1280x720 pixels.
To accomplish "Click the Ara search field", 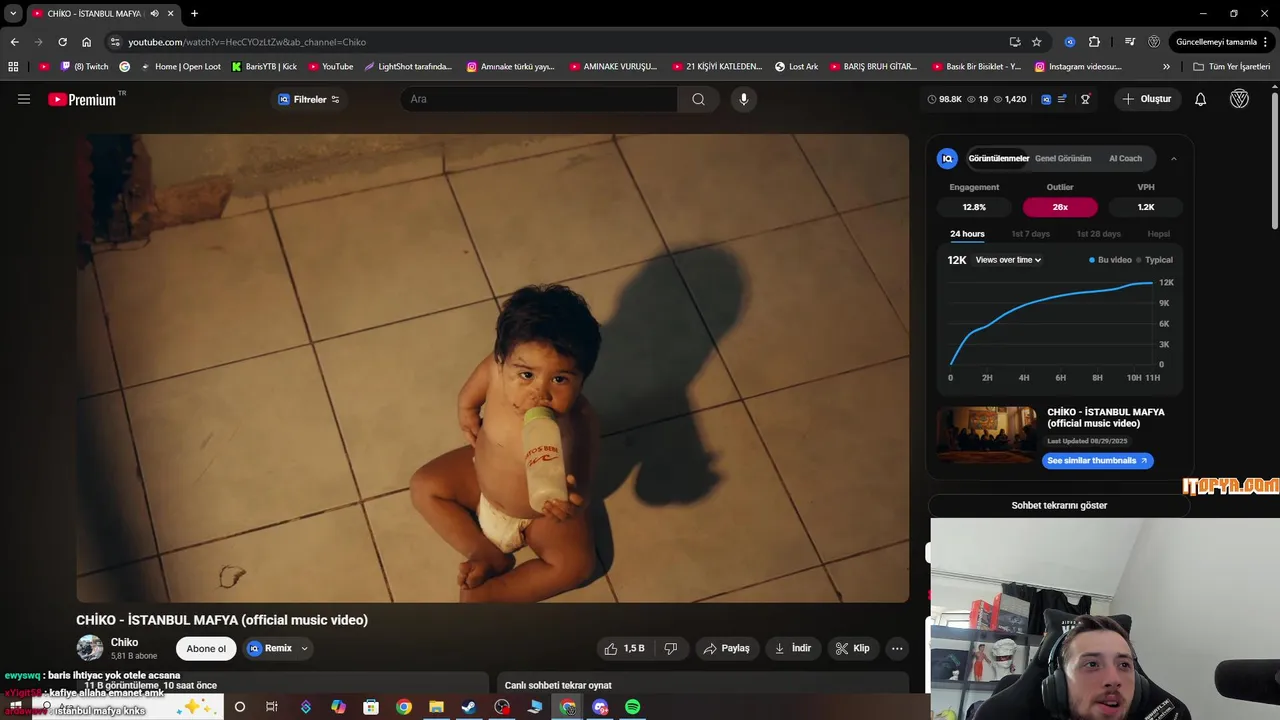I will click(540, 99).
